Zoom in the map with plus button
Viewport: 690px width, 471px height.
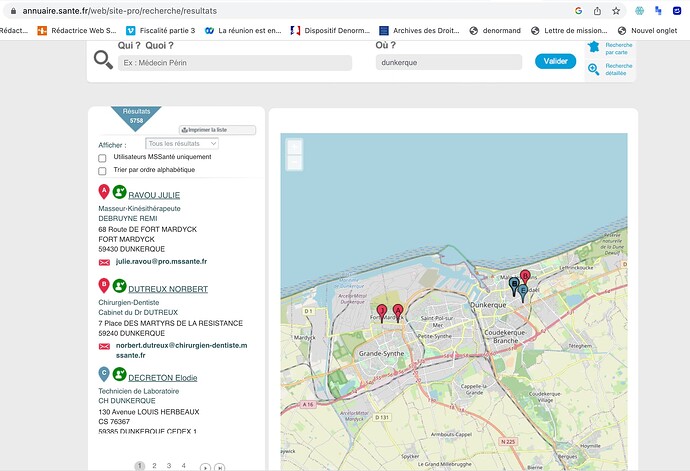[x=294, y=147]
